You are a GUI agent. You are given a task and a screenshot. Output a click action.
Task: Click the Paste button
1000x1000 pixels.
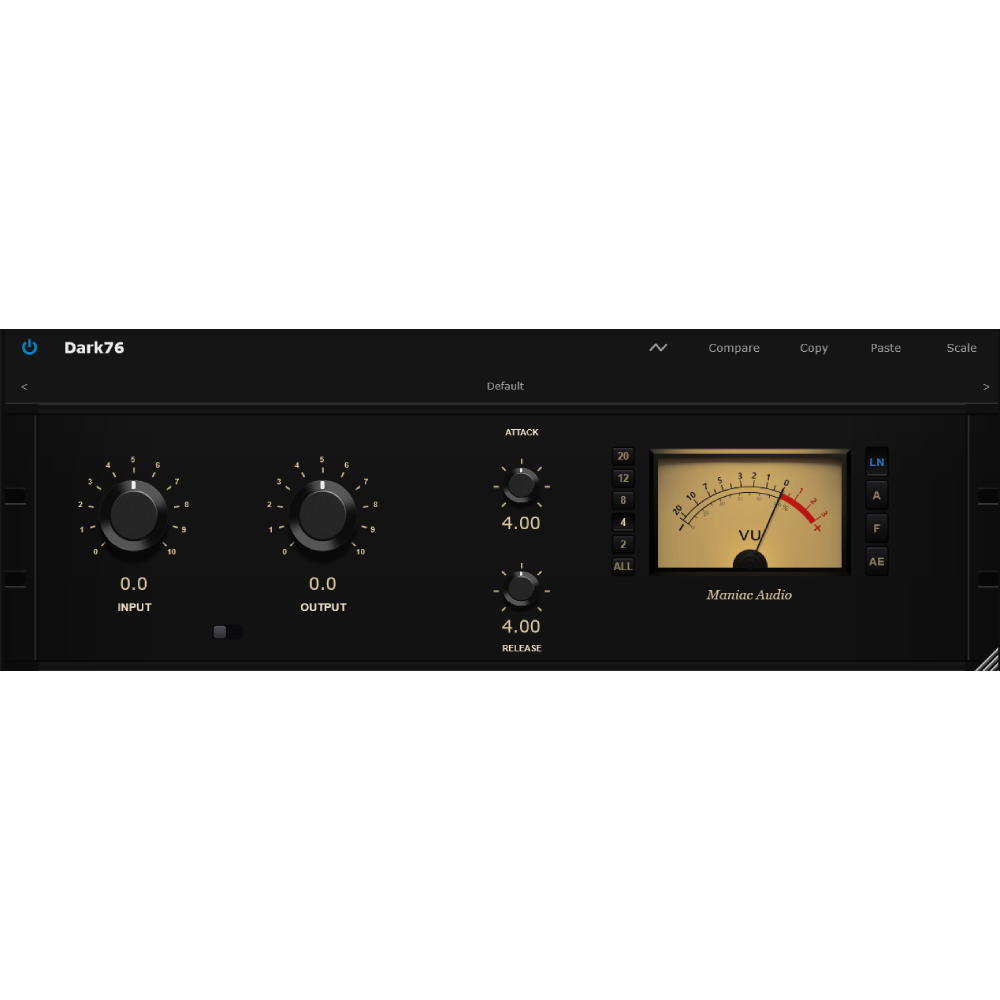click(885, 348)
